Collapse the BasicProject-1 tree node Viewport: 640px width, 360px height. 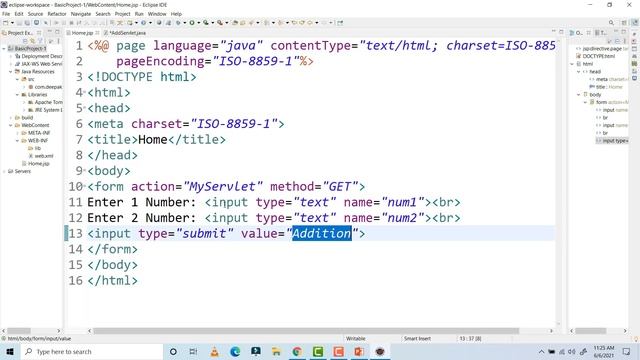click(4, 49)
